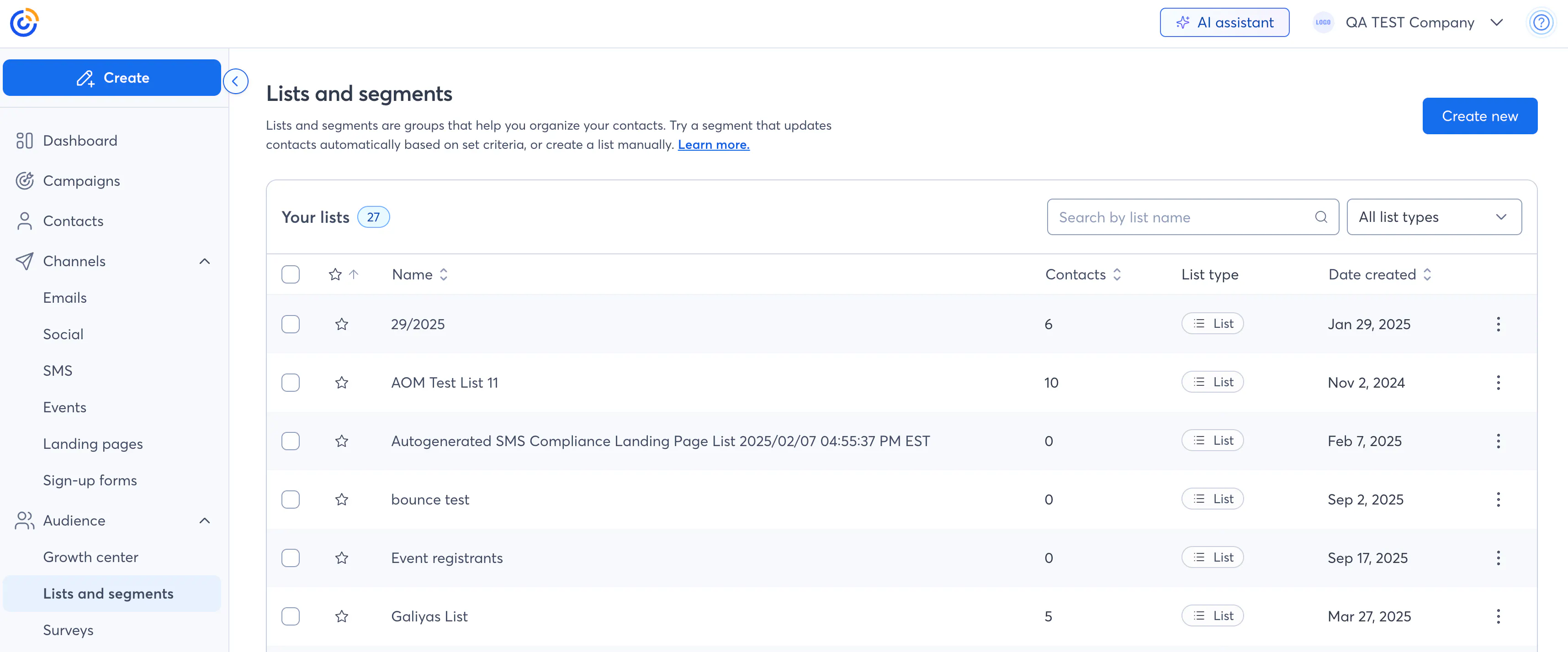Screen dimensions: 1568x652
Task: Click the search magnifier icon
Action: (x=1320, y=217)
